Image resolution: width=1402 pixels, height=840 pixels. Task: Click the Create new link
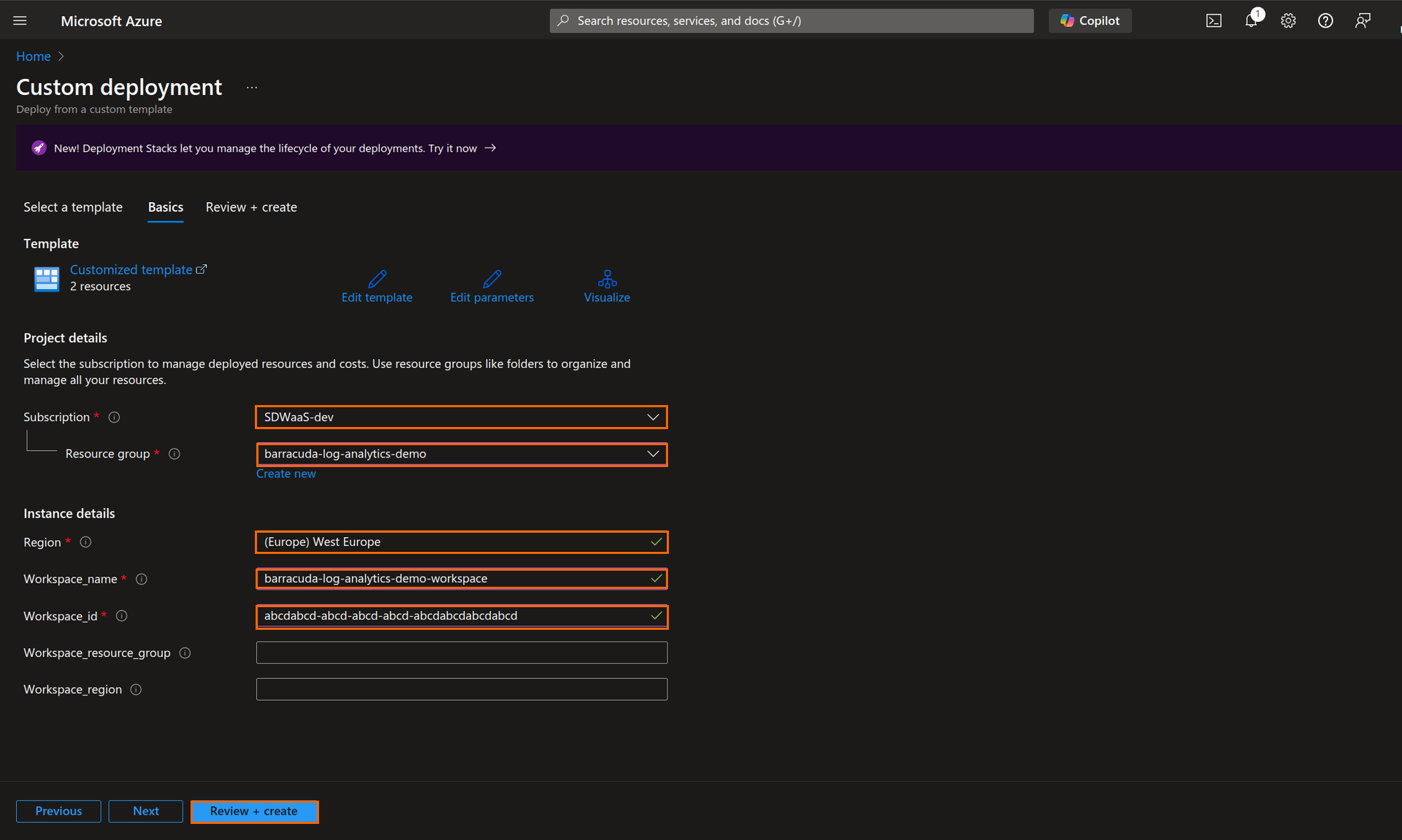[x=286, y=472]
